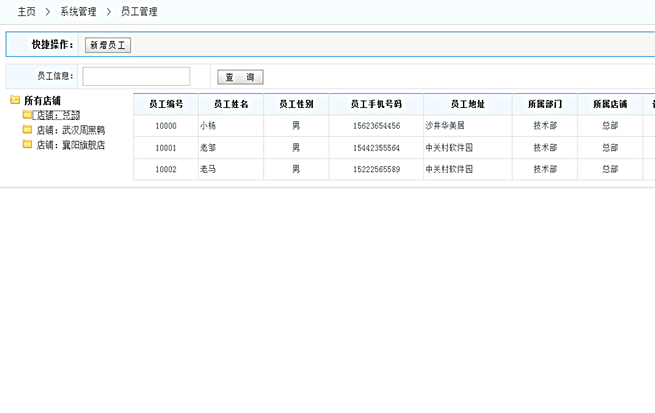Click the 查询 search button
The width and height of the screenshot is (655, 413).
point(240,77)
